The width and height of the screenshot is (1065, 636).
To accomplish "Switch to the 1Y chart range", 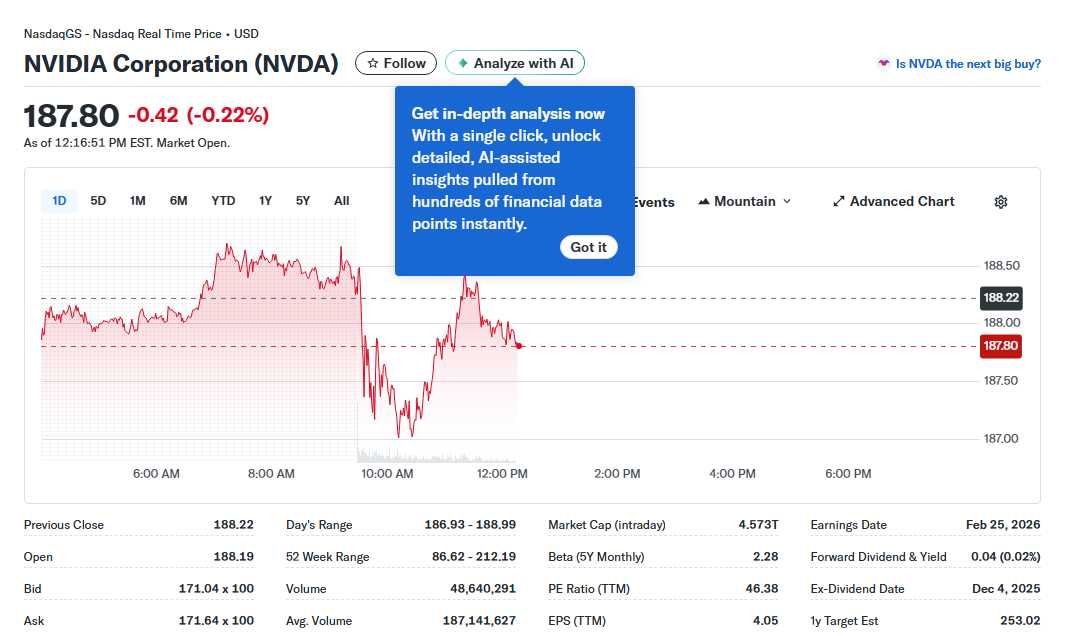I will [265, 200].
